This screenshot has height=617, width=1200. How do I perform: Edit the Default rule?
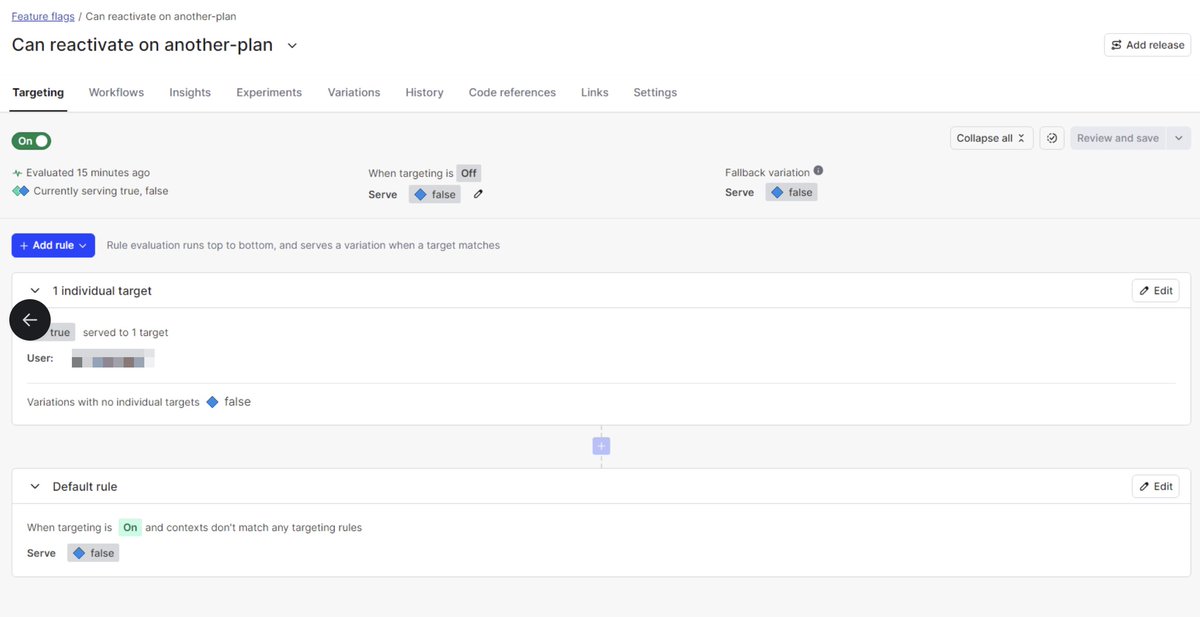1156,487
